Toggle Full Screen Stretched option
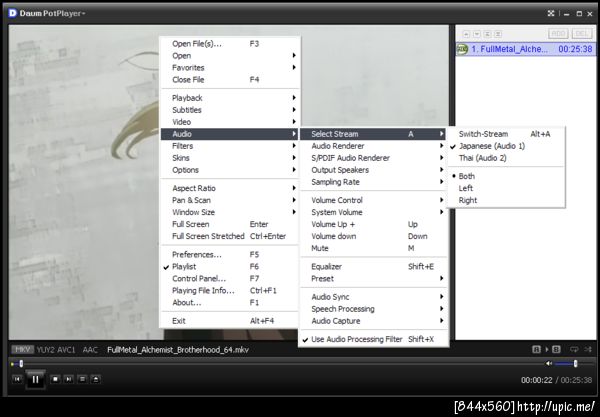 [x=230, y=236]
